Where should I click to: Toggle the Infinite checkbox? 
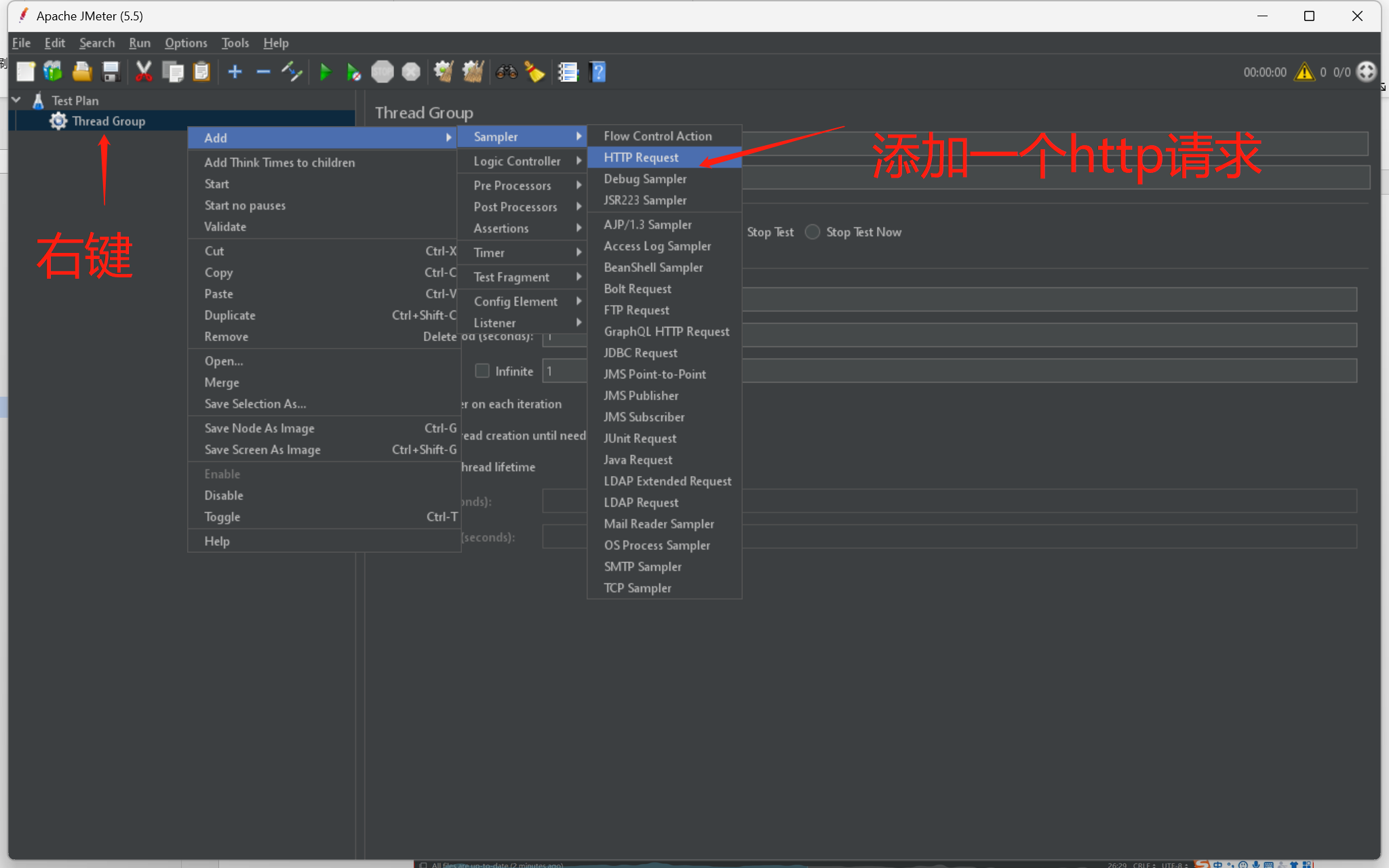point(481,371)
